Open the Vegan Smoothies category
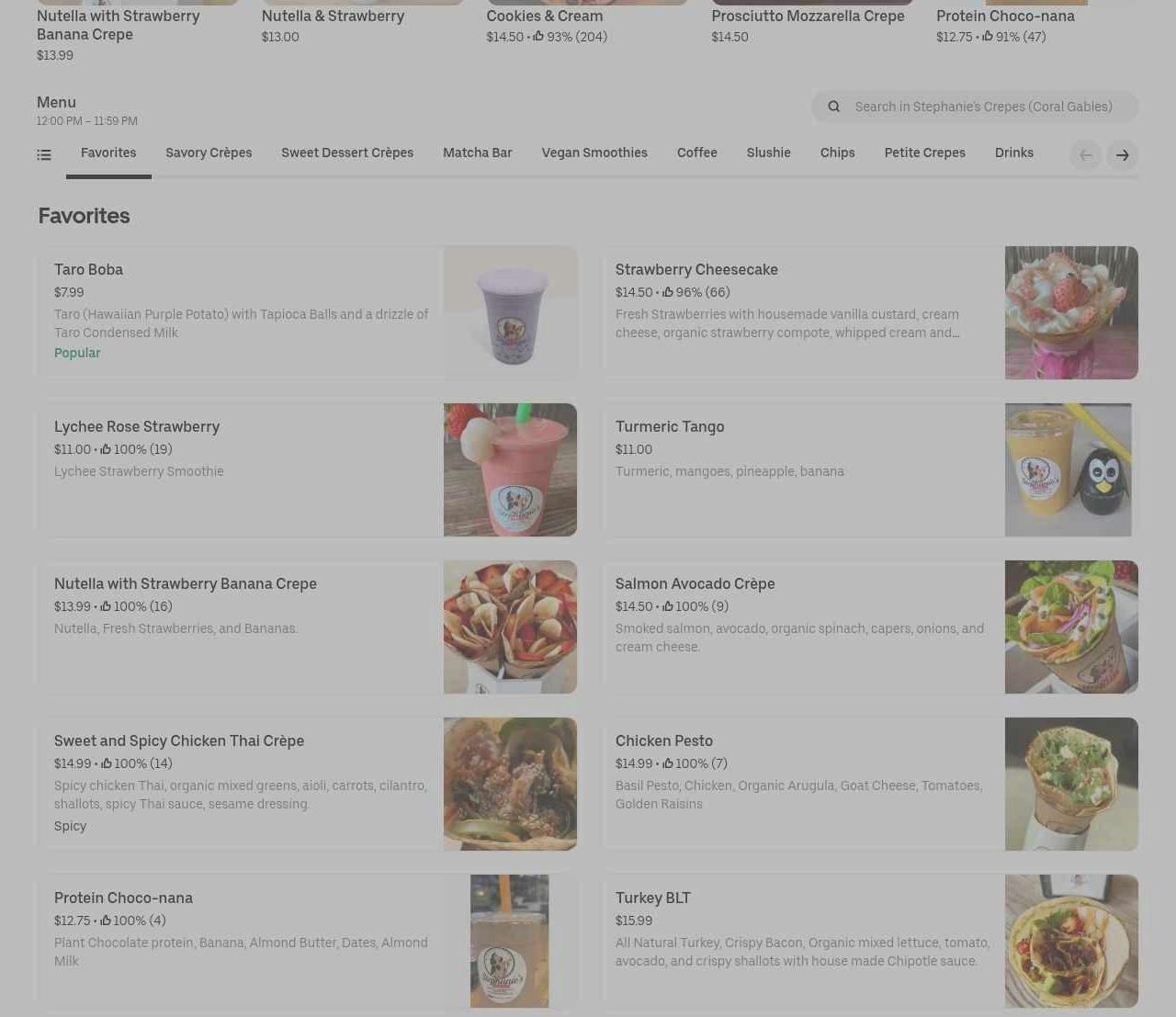Image resolution: width=1176 pixels, height=1017 pixels. coord(594,153)
